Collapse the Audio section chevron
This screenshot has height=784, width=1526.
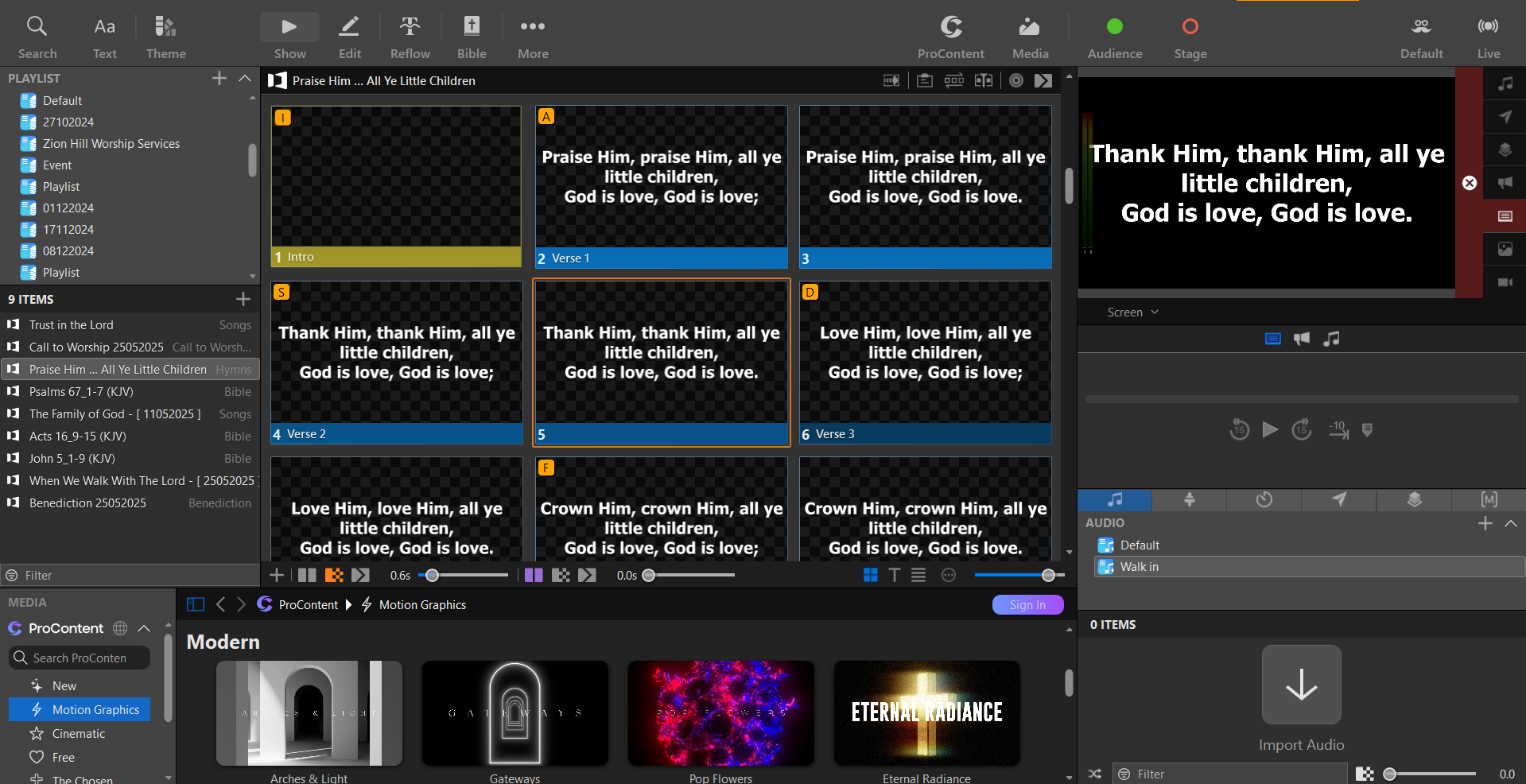1511,523
